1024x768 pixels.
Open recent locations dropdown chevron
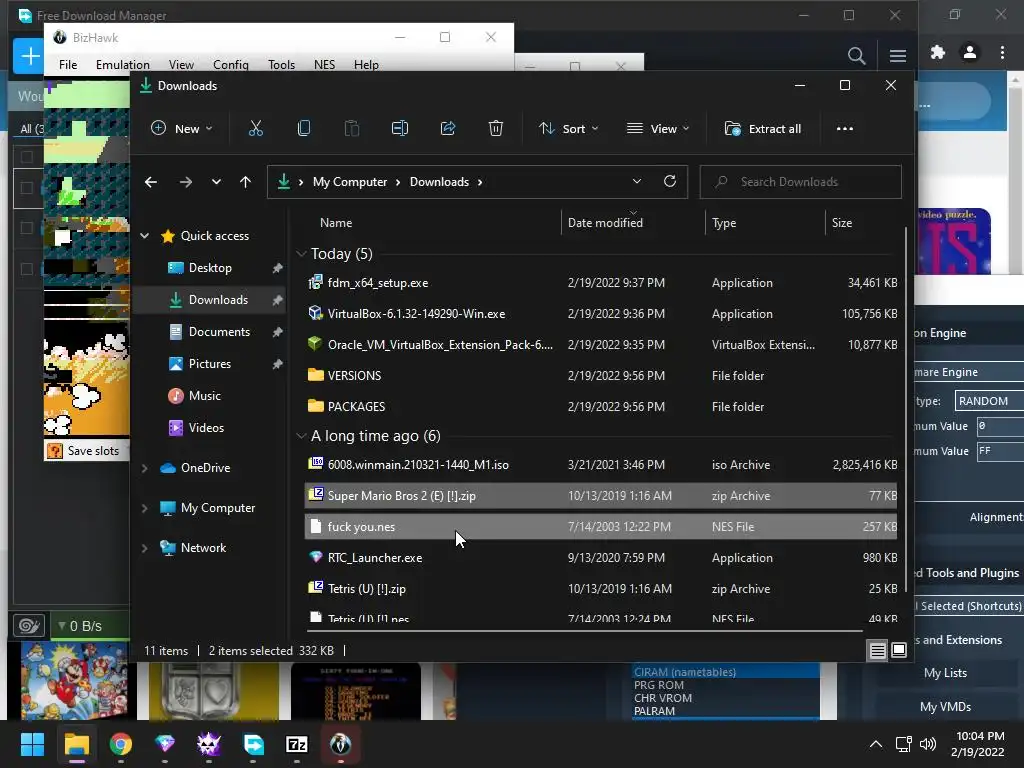(x=216, y=182)
